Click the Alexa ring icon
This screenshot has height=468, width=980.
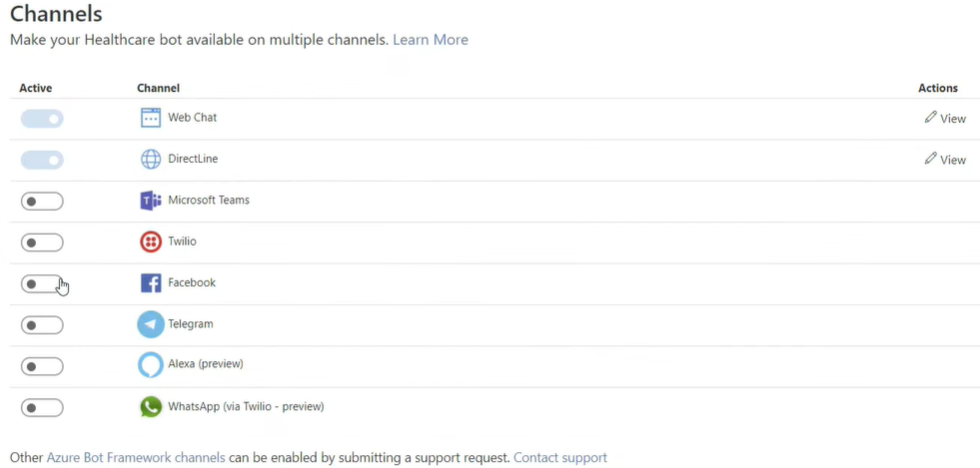[151, 366]
